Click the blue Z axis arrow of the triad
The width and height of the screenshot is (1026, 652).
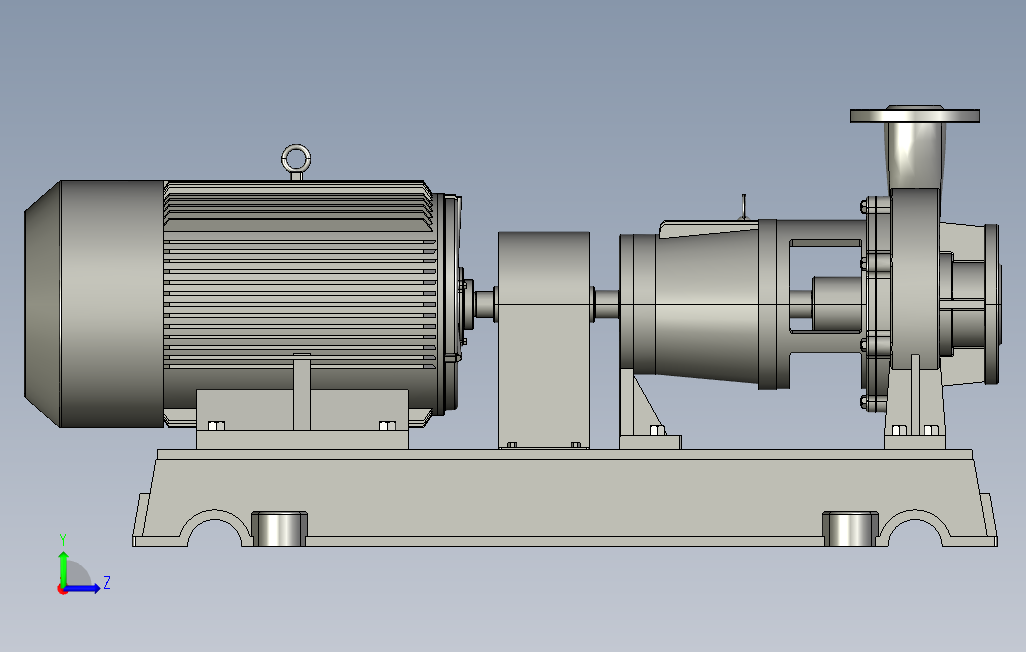[83, 589]
